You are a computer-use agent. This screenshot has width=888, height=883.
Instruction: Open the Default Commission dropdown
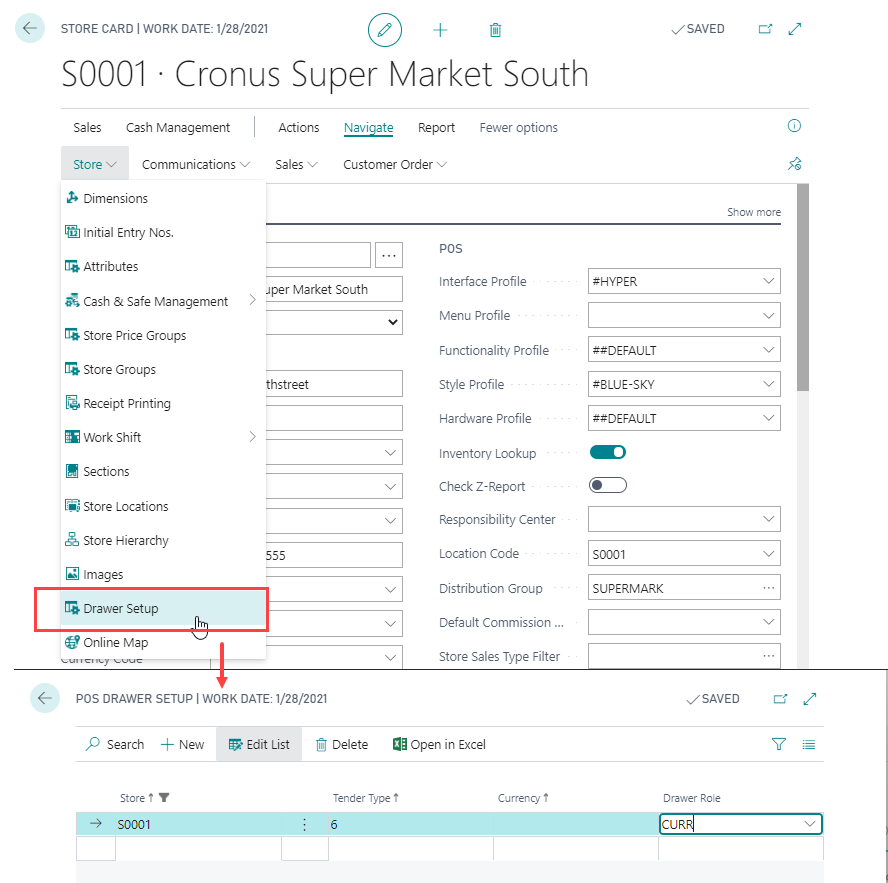(x=768, y=622)
